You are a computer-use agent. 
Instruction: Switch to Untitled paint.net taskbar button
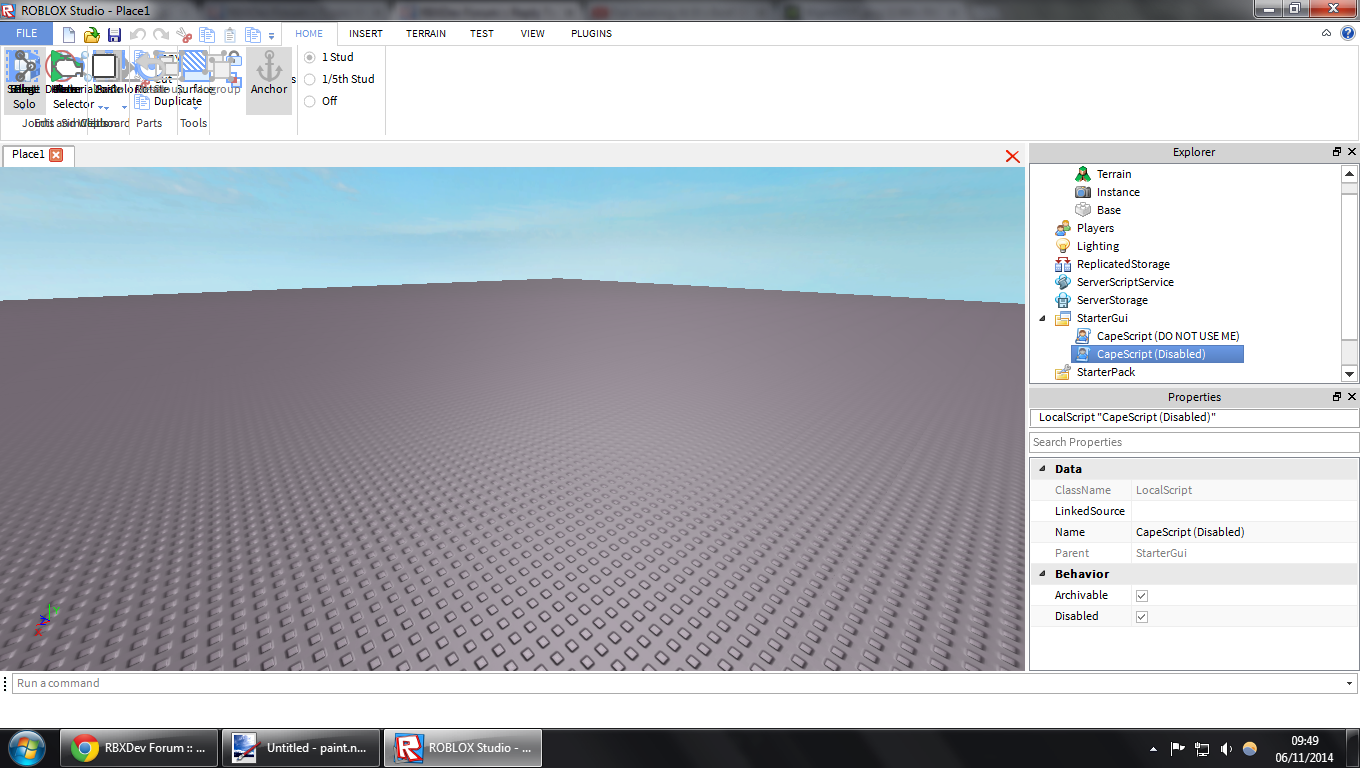click(x=300, y=748)
